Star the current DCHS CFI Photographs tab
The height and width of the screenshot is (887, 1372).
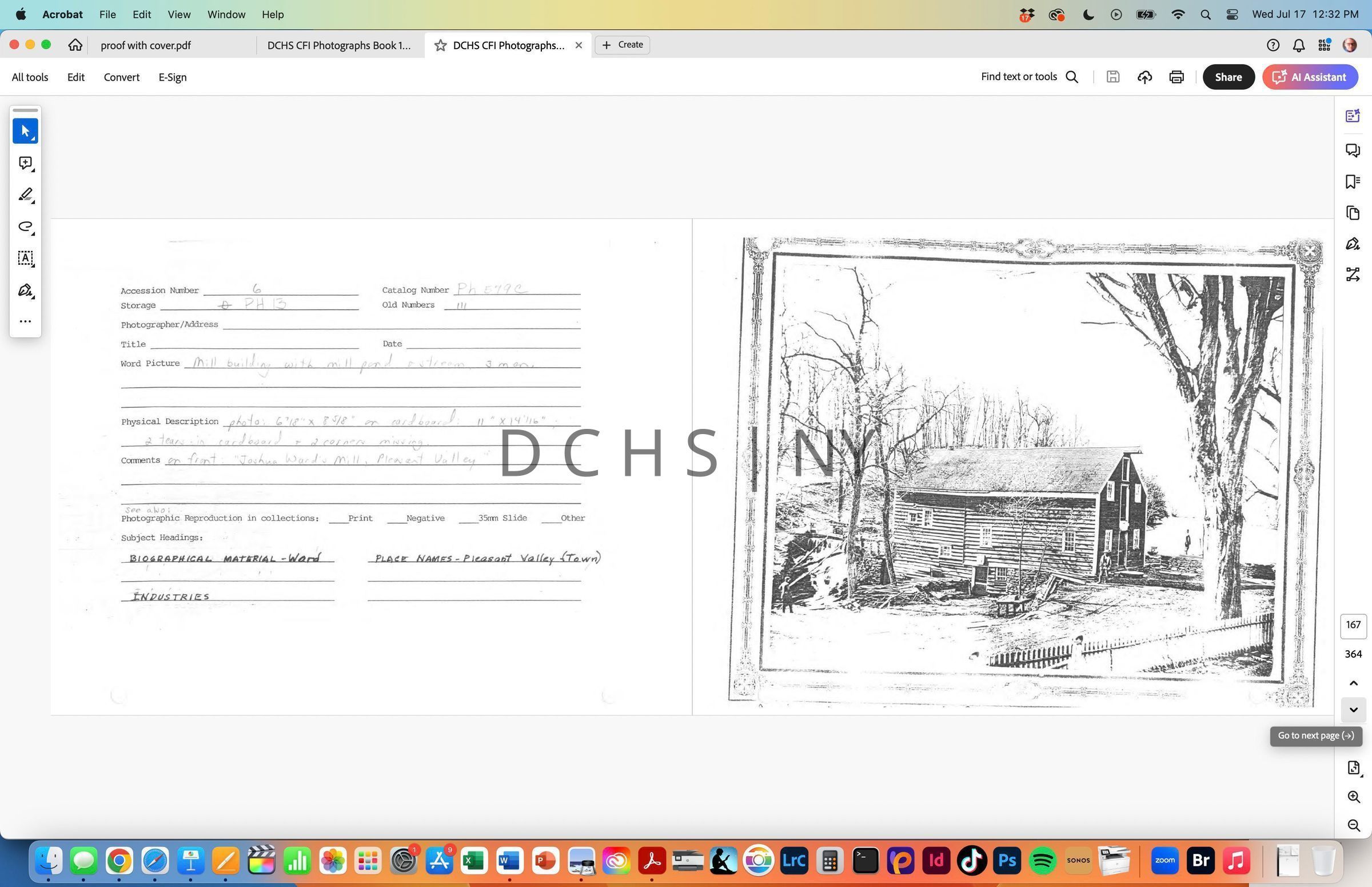(x=440, y=46)
